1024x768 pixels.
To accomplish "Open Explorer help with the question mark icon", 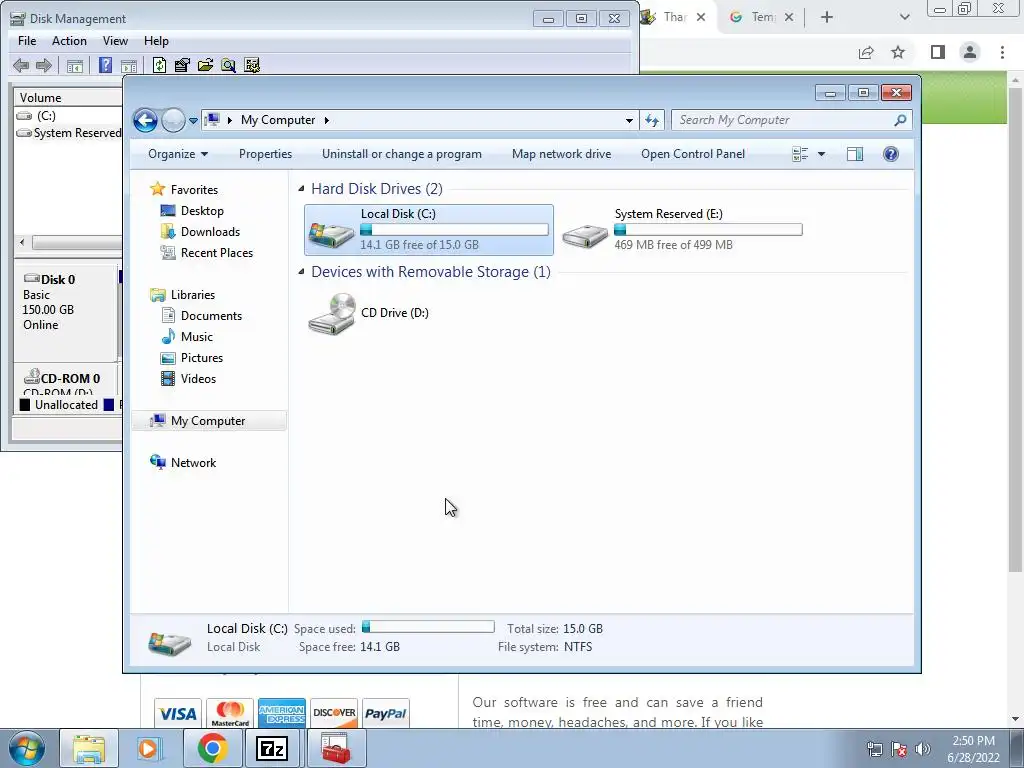I will (891, 154).
